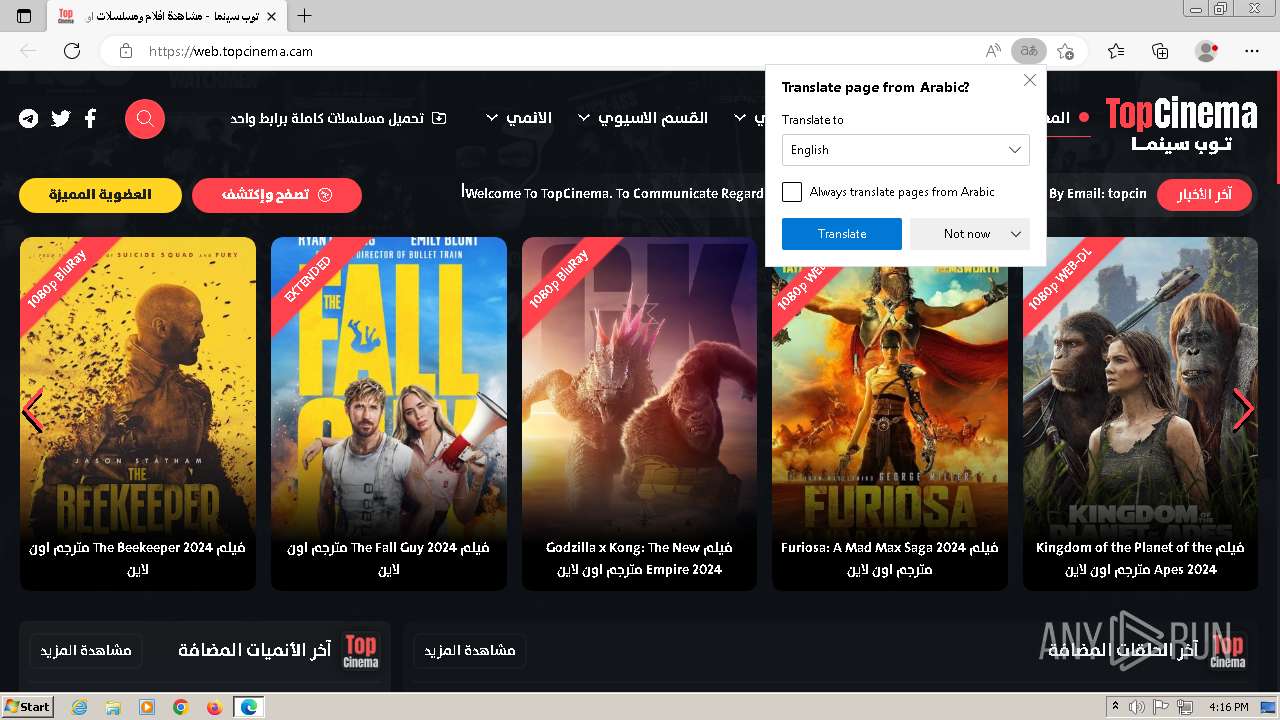Image resolution: width=1280 pixels, height=720 pixels.
Task: Click the تصفح وإكتشف button
Action: [277, 195]
